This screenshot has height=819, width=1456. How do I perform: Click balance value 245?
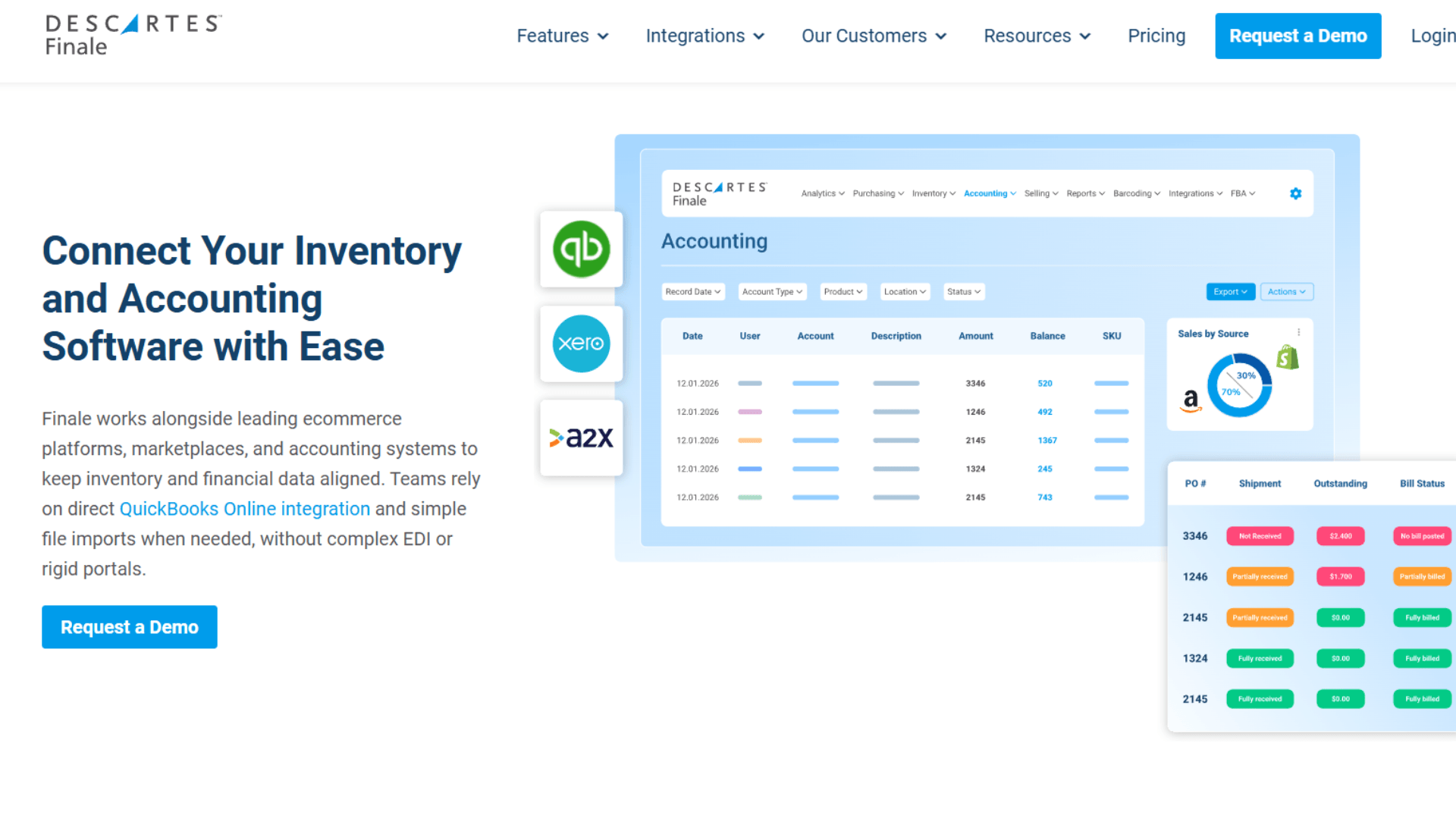coord(1045,469)
